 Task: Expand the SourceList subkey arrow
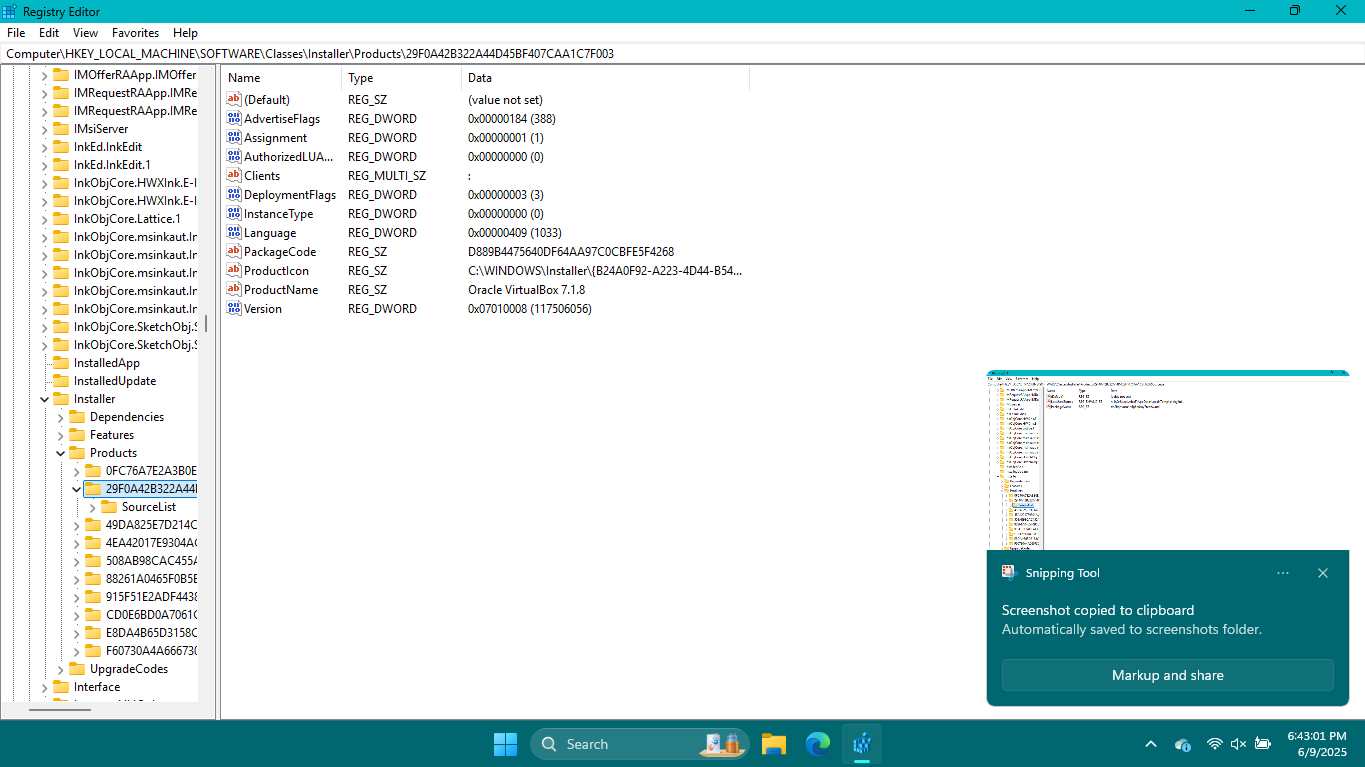click(92, 507)
